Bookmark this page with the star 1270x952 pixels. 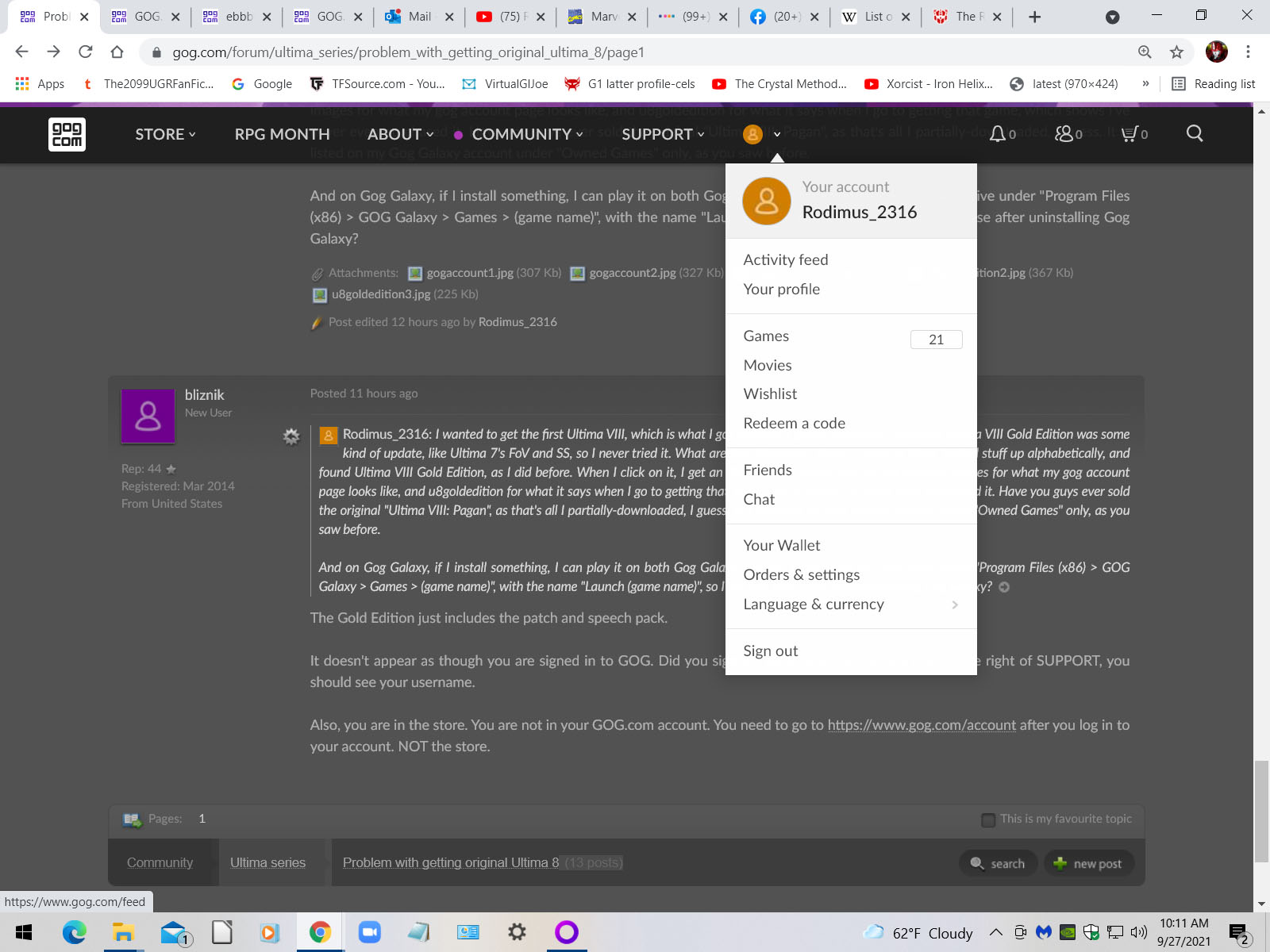(1176, 52)
